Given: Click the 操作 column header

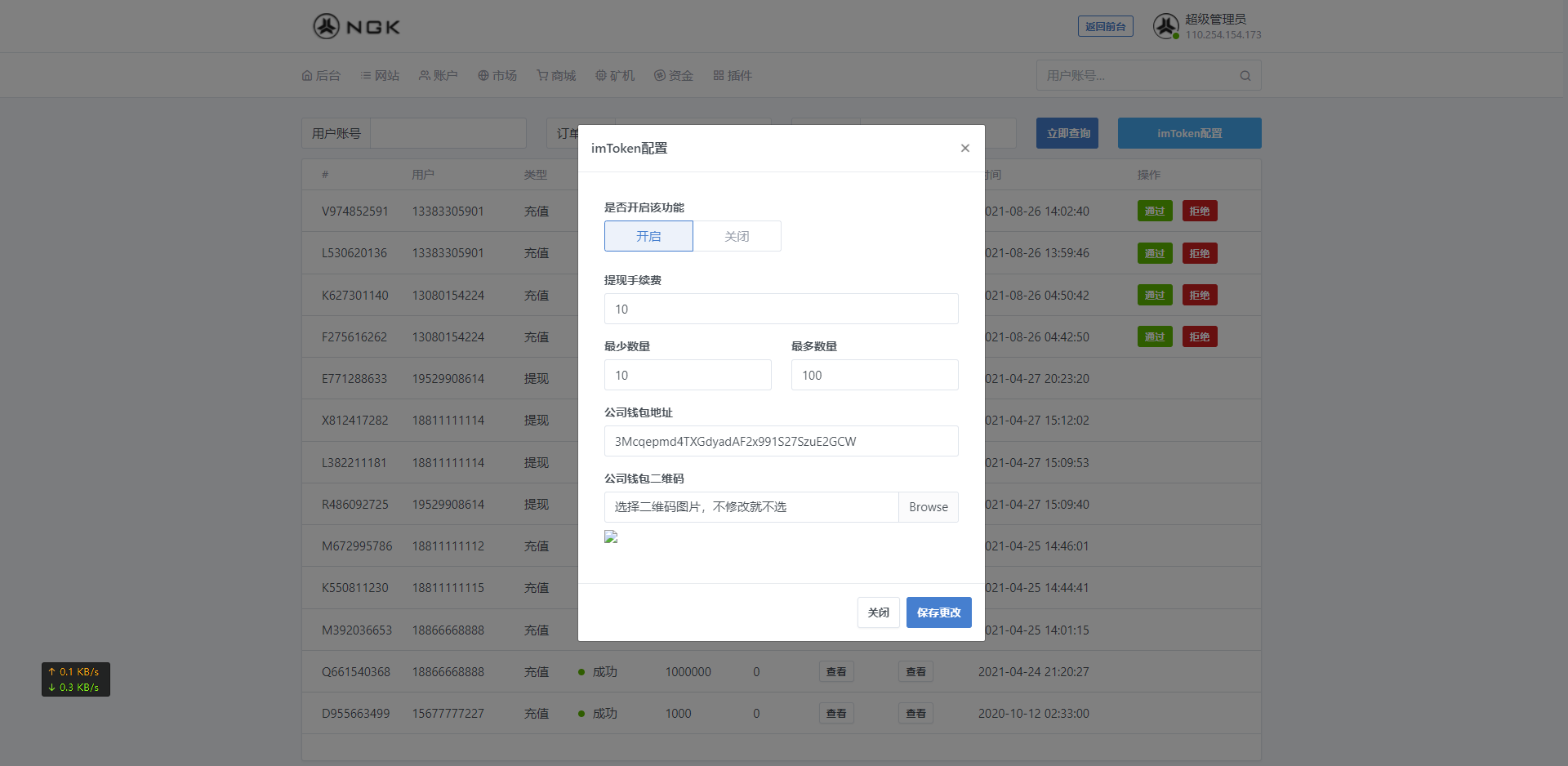Looking at the screenshot, I should [1149, 175].
